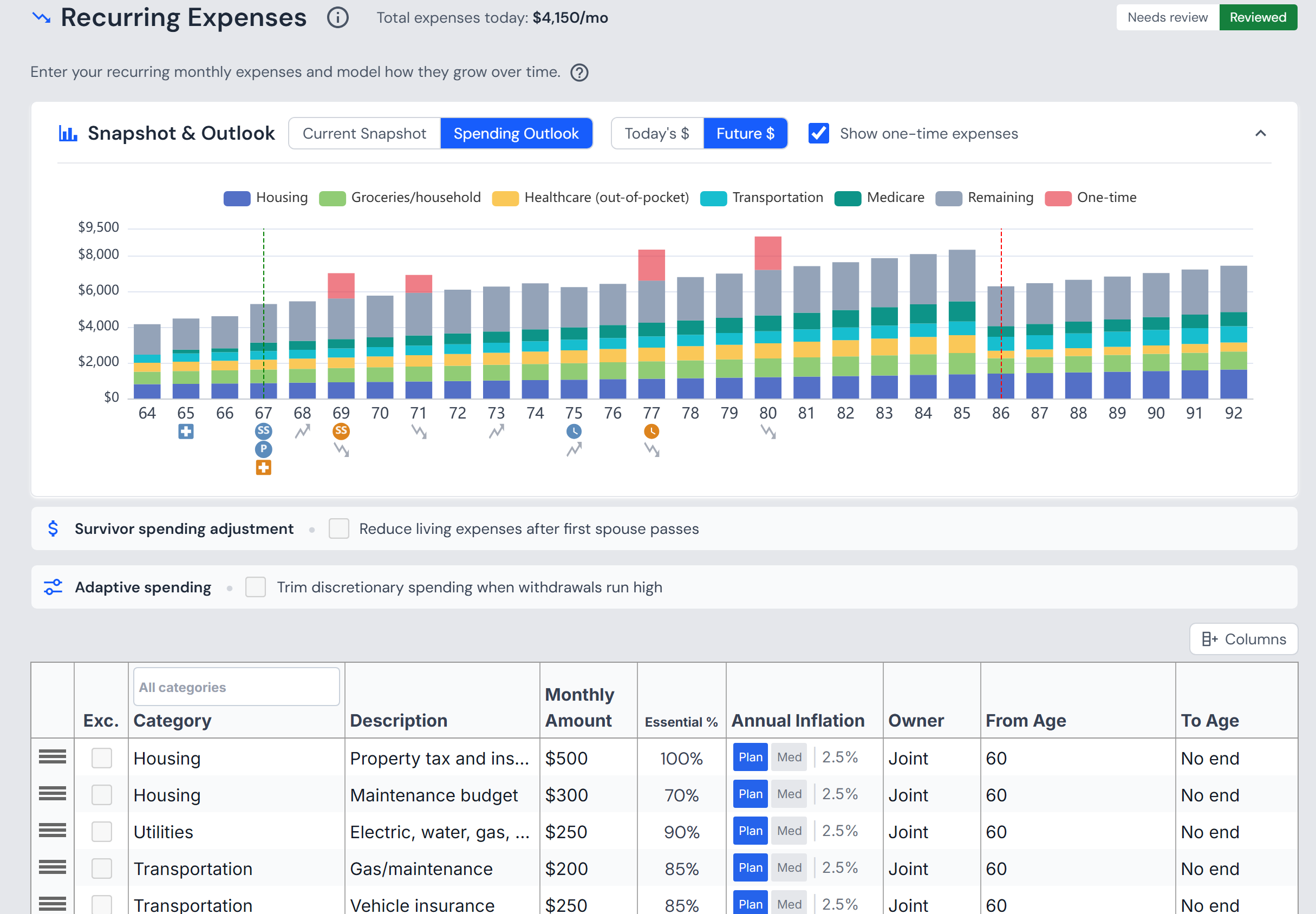The image size is (1316, 914).
Task: Open the All categories filter dropdown
Action: (237, 687)
